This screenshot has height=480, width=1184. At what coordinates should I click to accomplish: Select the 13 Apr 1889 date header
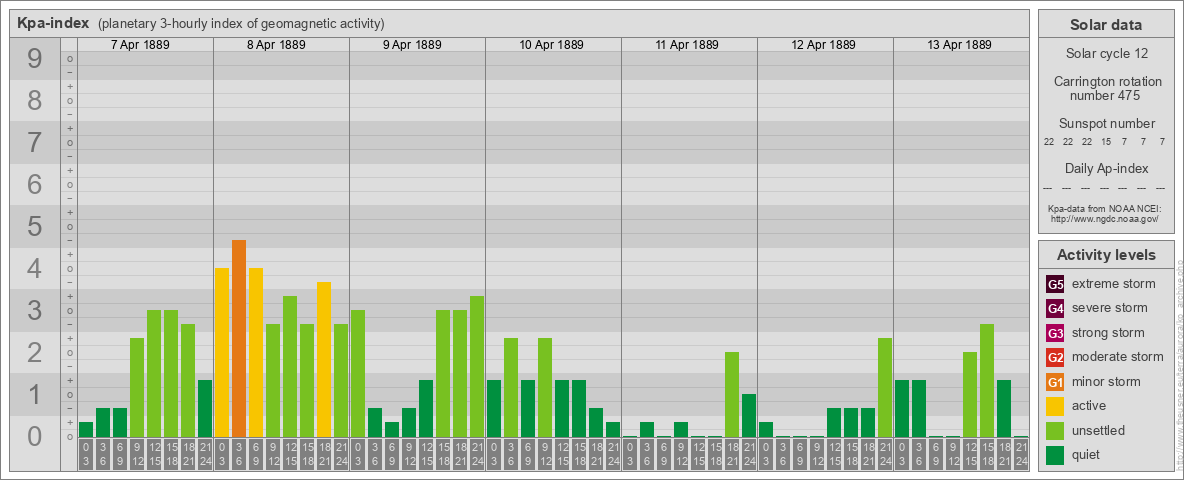point(960,45)
